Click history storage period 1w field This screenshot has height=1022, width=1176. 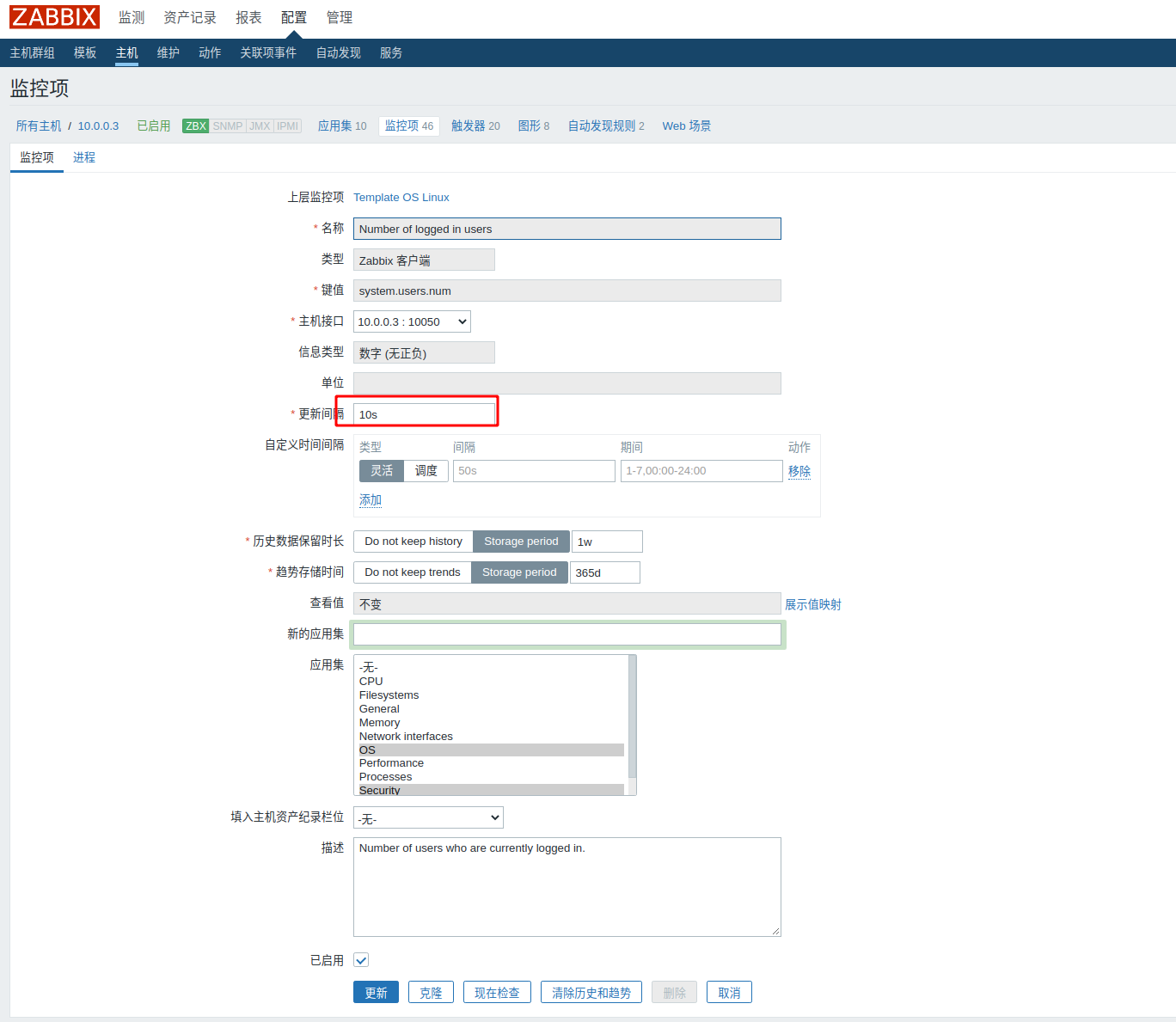point(607,542)
